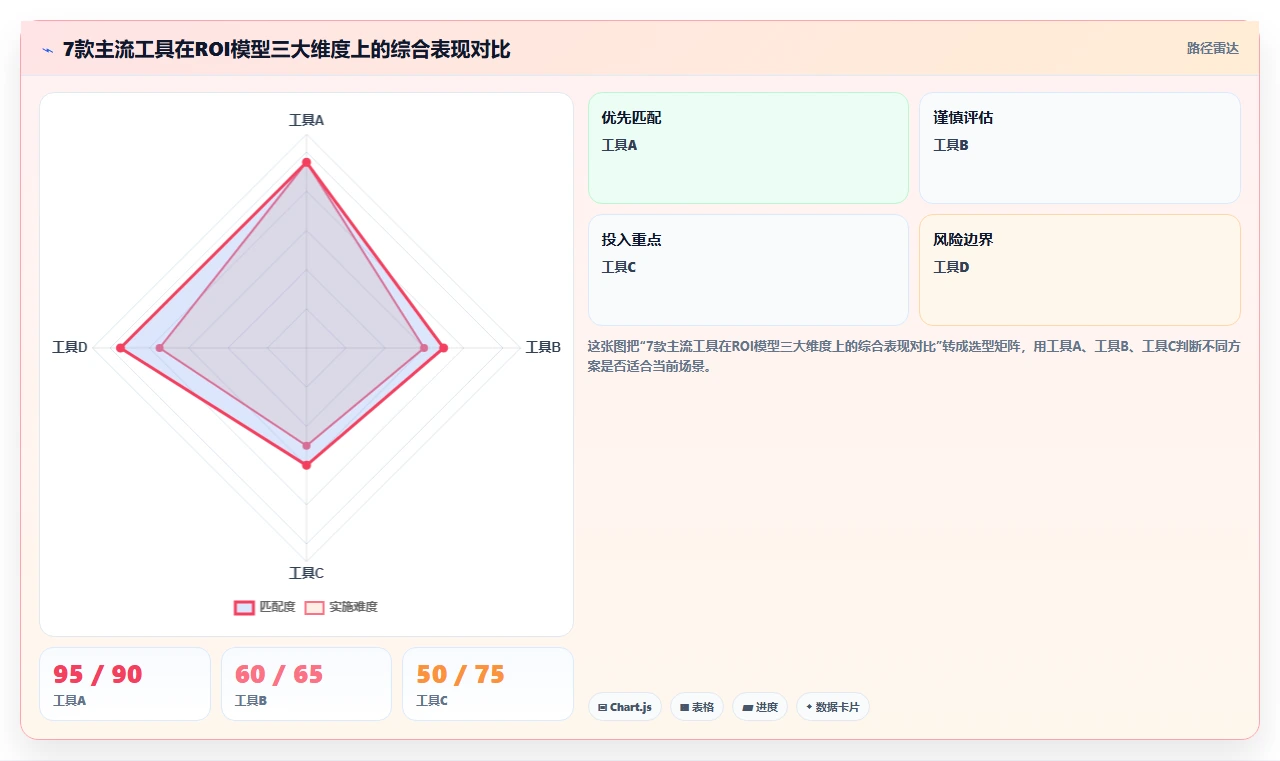Click the 匹配度 data point at 工具D
This screenshot has width=1280, height=761.
(x=120, y=348)
